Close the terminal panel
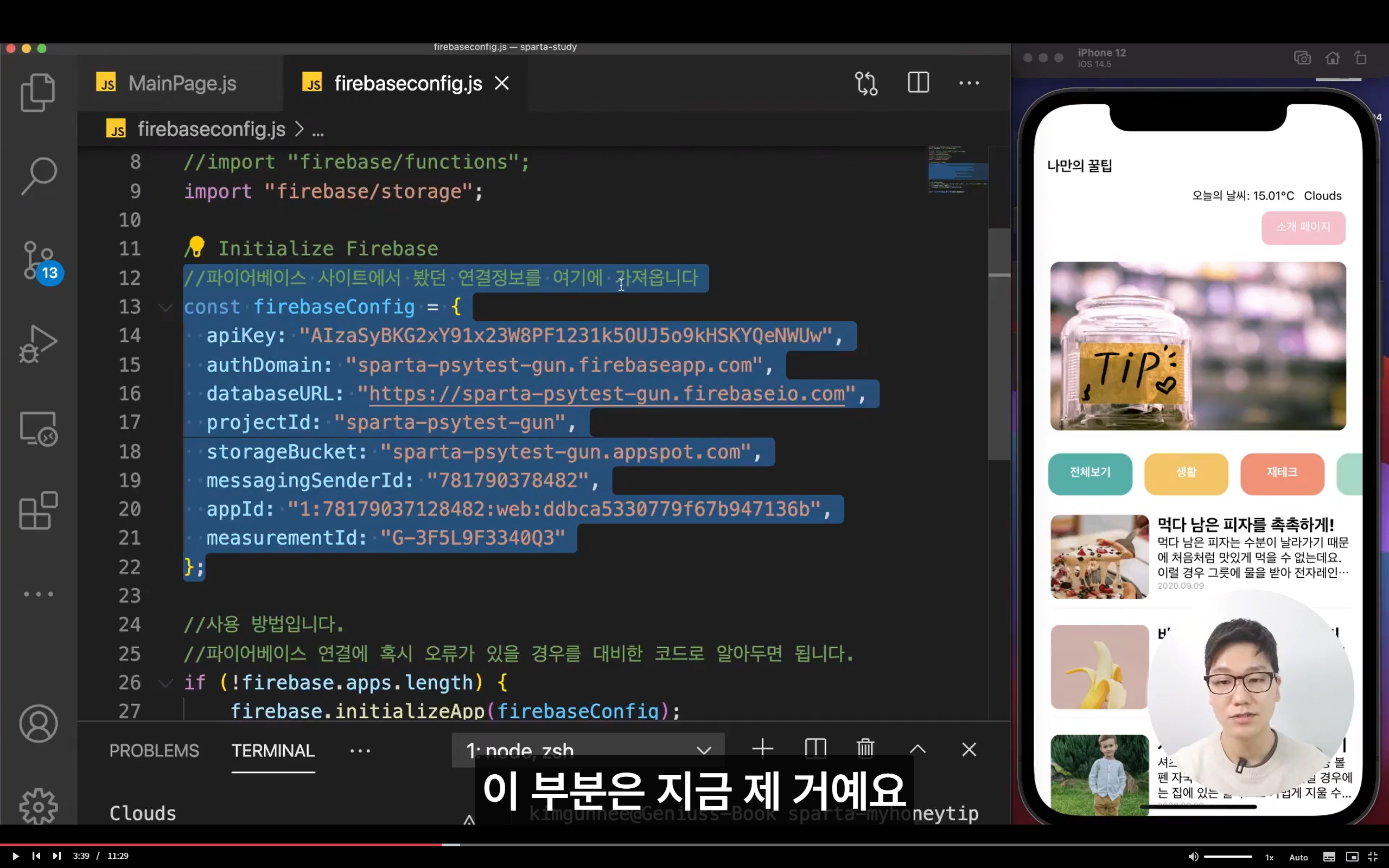Screen dimensions: 1389x868 [969, 749]
